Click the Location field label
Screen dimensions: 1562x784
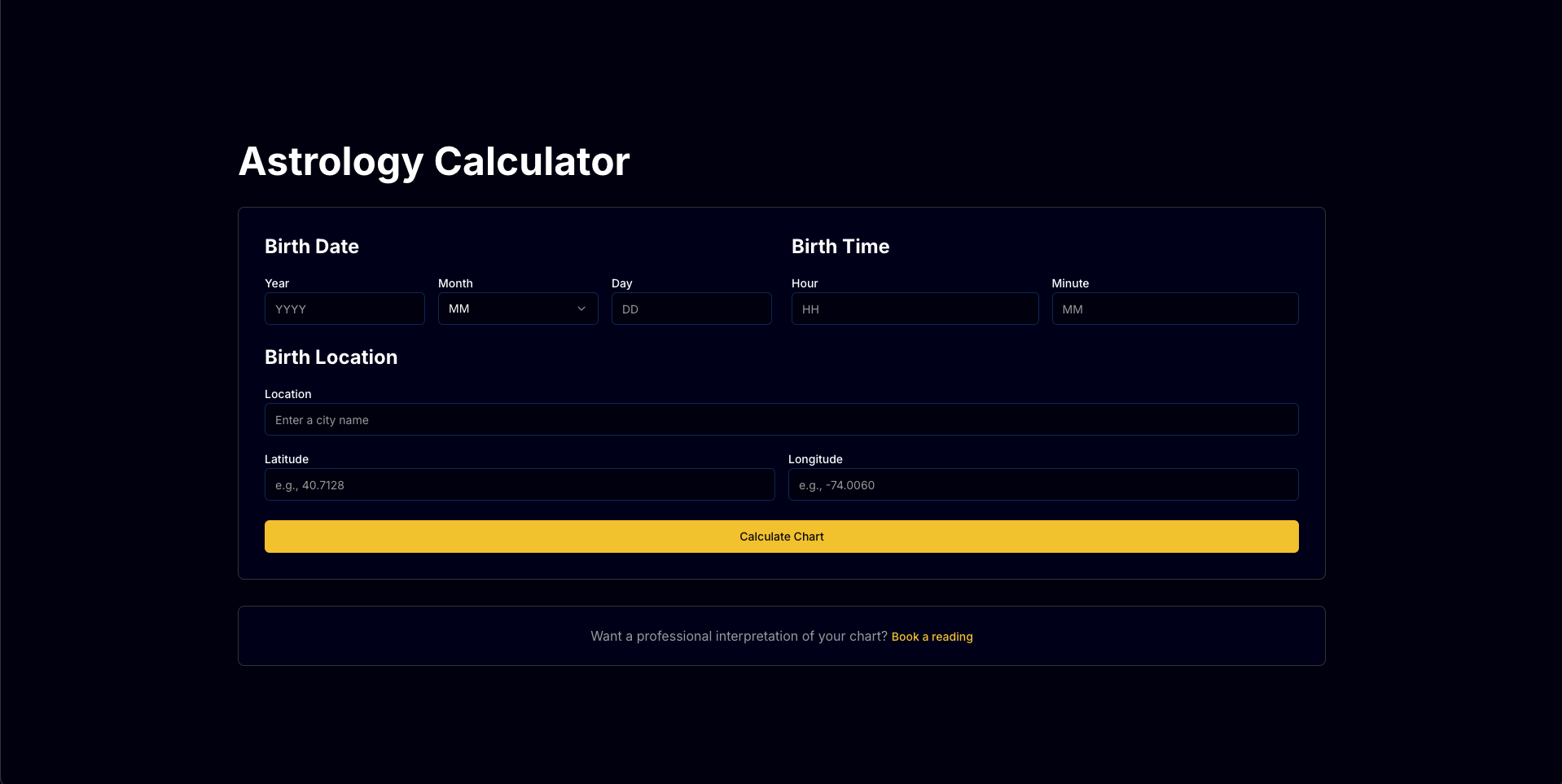tap(288, 394)
